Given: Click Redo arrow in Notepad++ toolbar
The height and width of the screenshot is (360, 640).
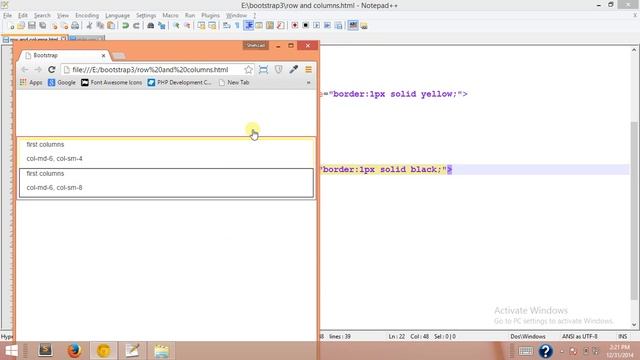Looking at the screenshot, I should click(x=136, y=26).
